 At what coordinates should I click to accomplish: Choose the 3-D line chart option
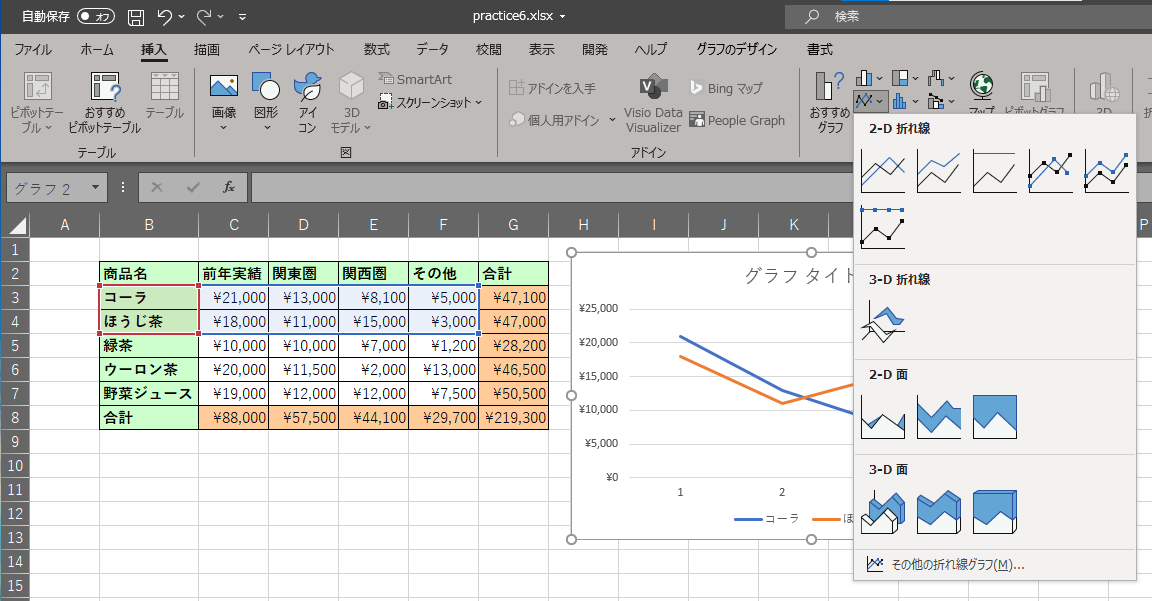coord(883,322)
